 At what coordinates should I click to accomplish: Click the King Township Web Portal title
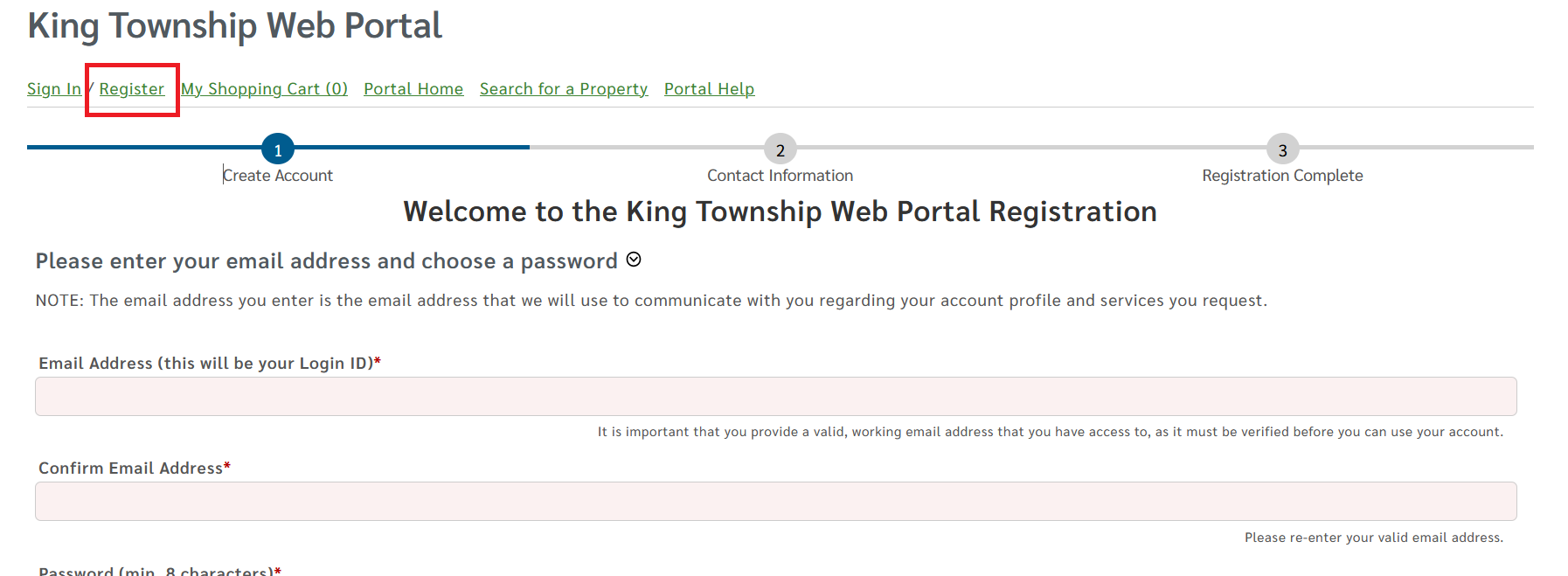coord(234,25)
